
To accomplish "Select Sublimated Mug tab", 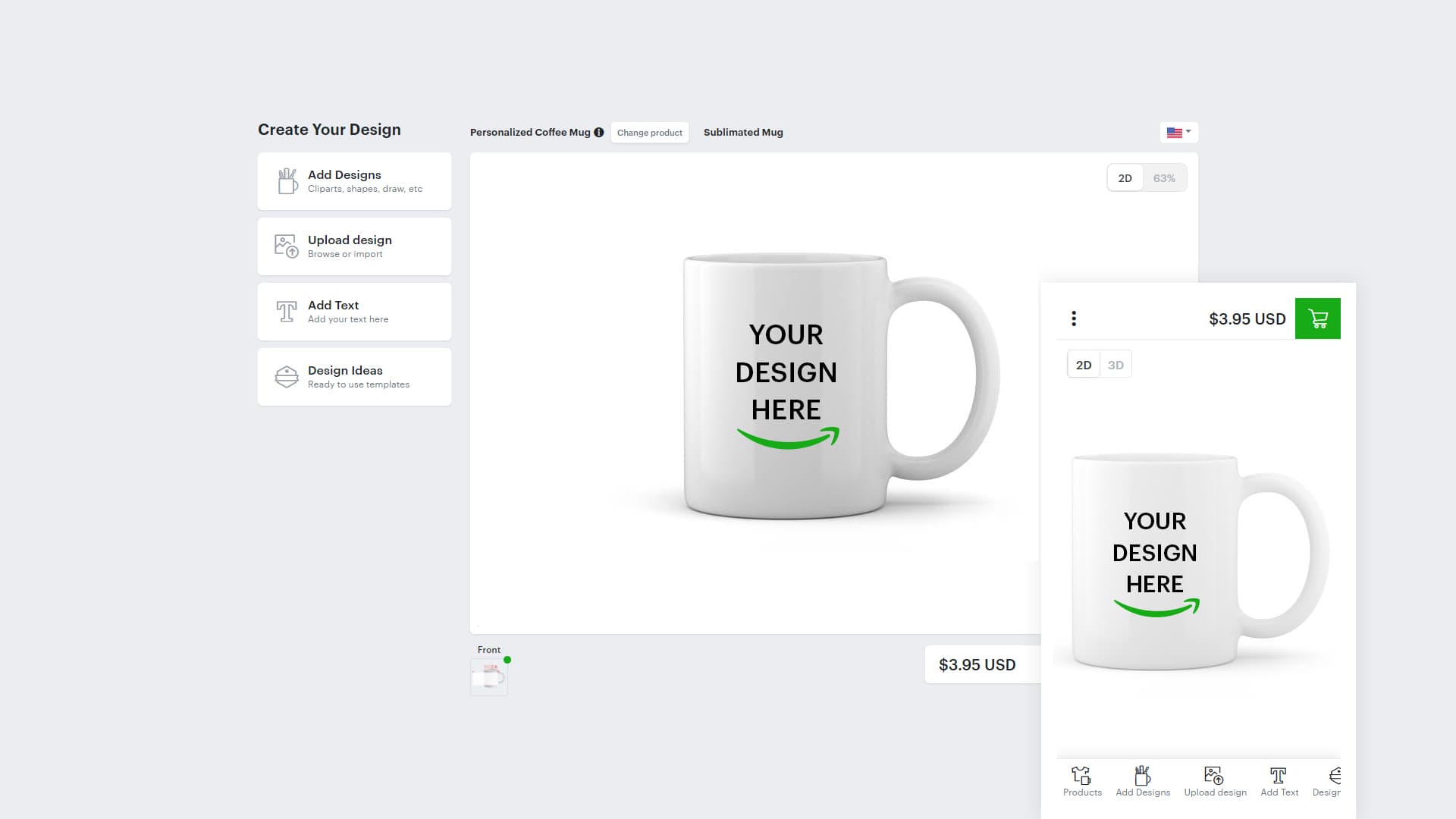I will 743,131.
